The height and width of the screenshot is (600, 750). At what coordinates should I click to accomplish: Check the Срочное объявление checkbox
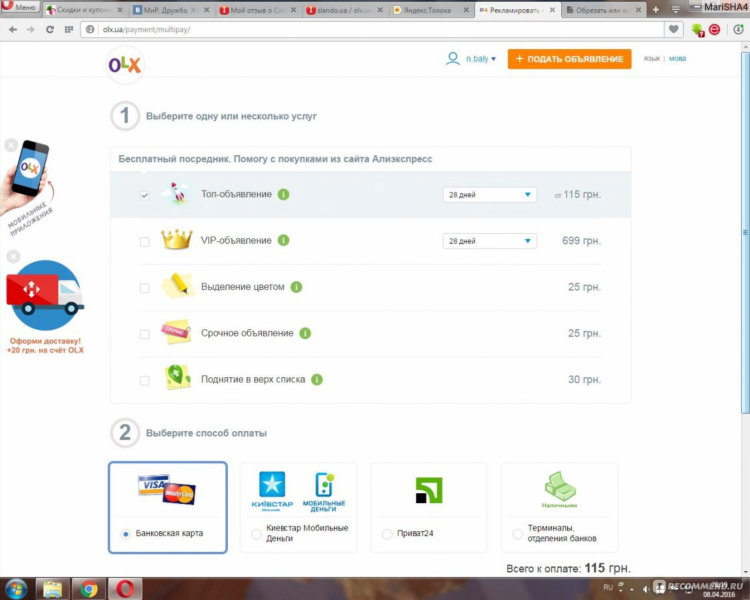coord(144,334)
